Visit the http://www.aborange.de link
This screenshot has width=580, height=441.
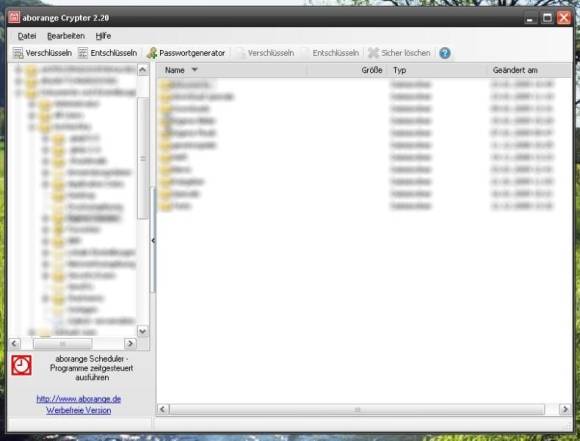click(79, 399)
